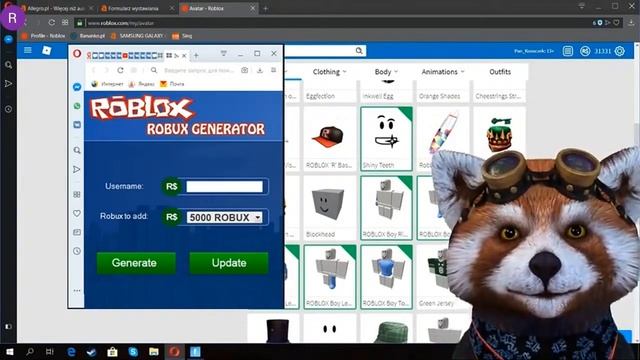Click the Roblox home logo icon
The width and height of the screenshot is (640, 360).
(x=47, y=50)
